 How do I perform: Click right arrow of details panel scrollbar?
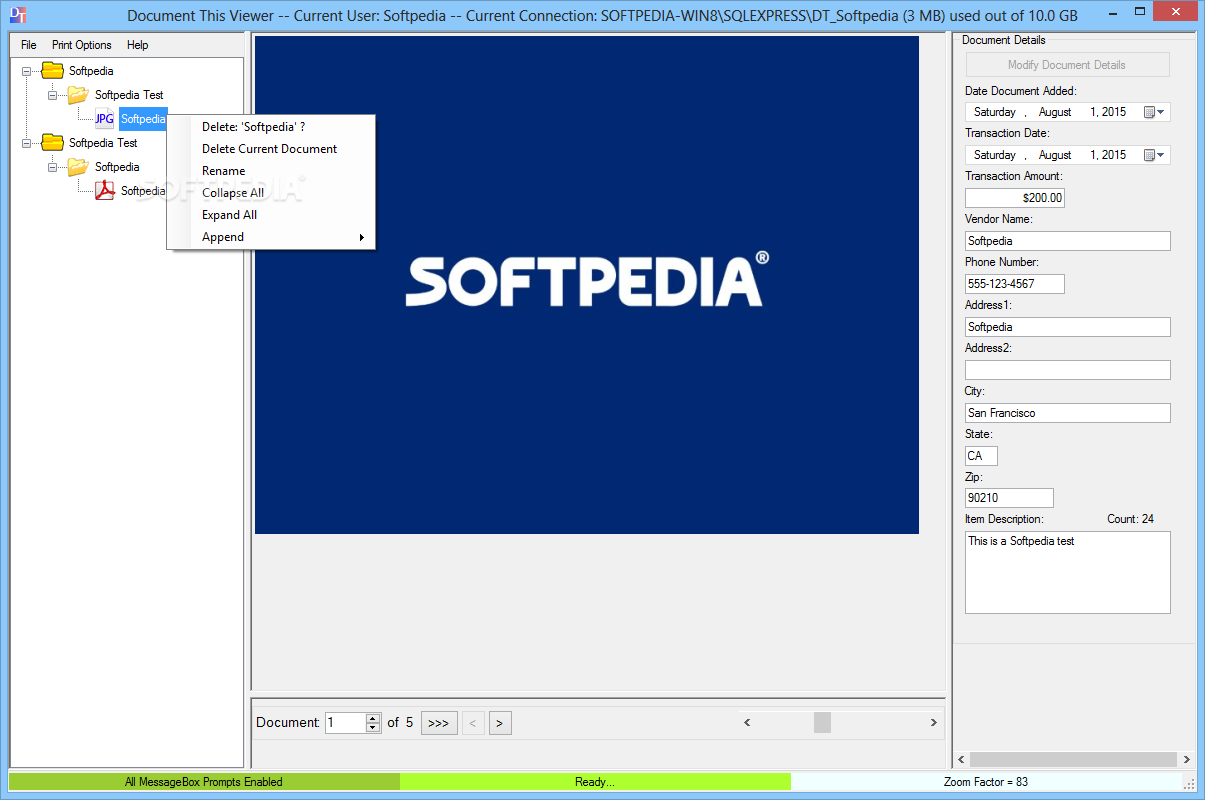(x=1187, y=760)
